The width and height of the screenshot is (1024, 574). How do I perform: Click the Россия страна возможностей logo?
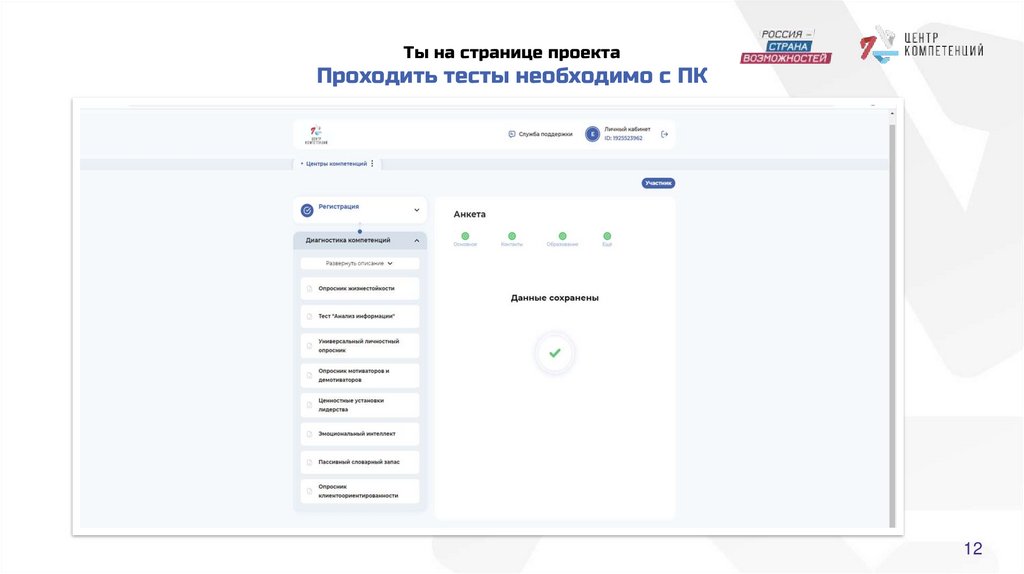pos(786,46)
